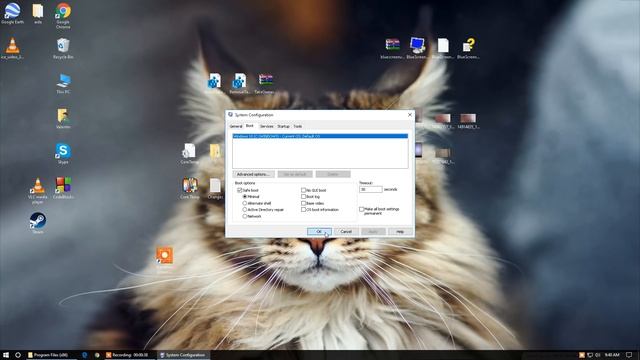Click the Advanced options button
The image size is (640, 360).
pos(253,174)
